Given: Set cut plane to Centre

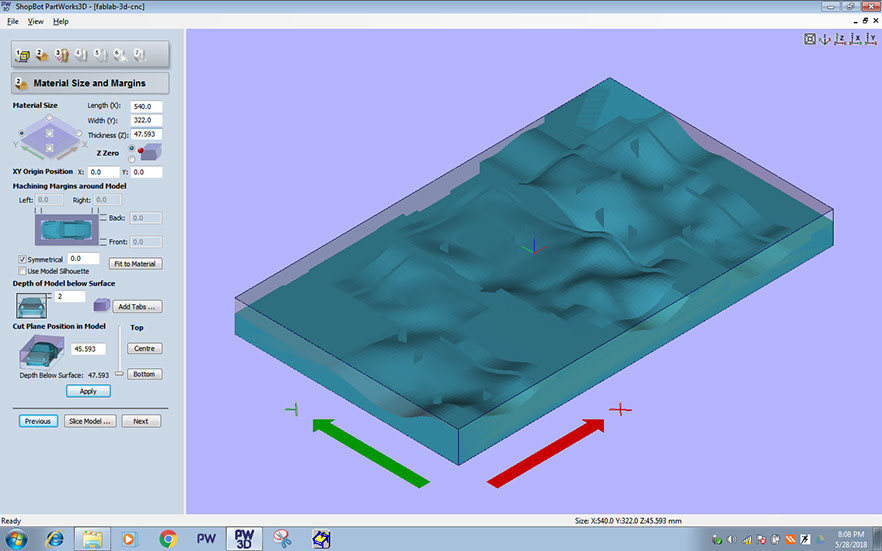Looking at the screenshot, I should point(145,349).
